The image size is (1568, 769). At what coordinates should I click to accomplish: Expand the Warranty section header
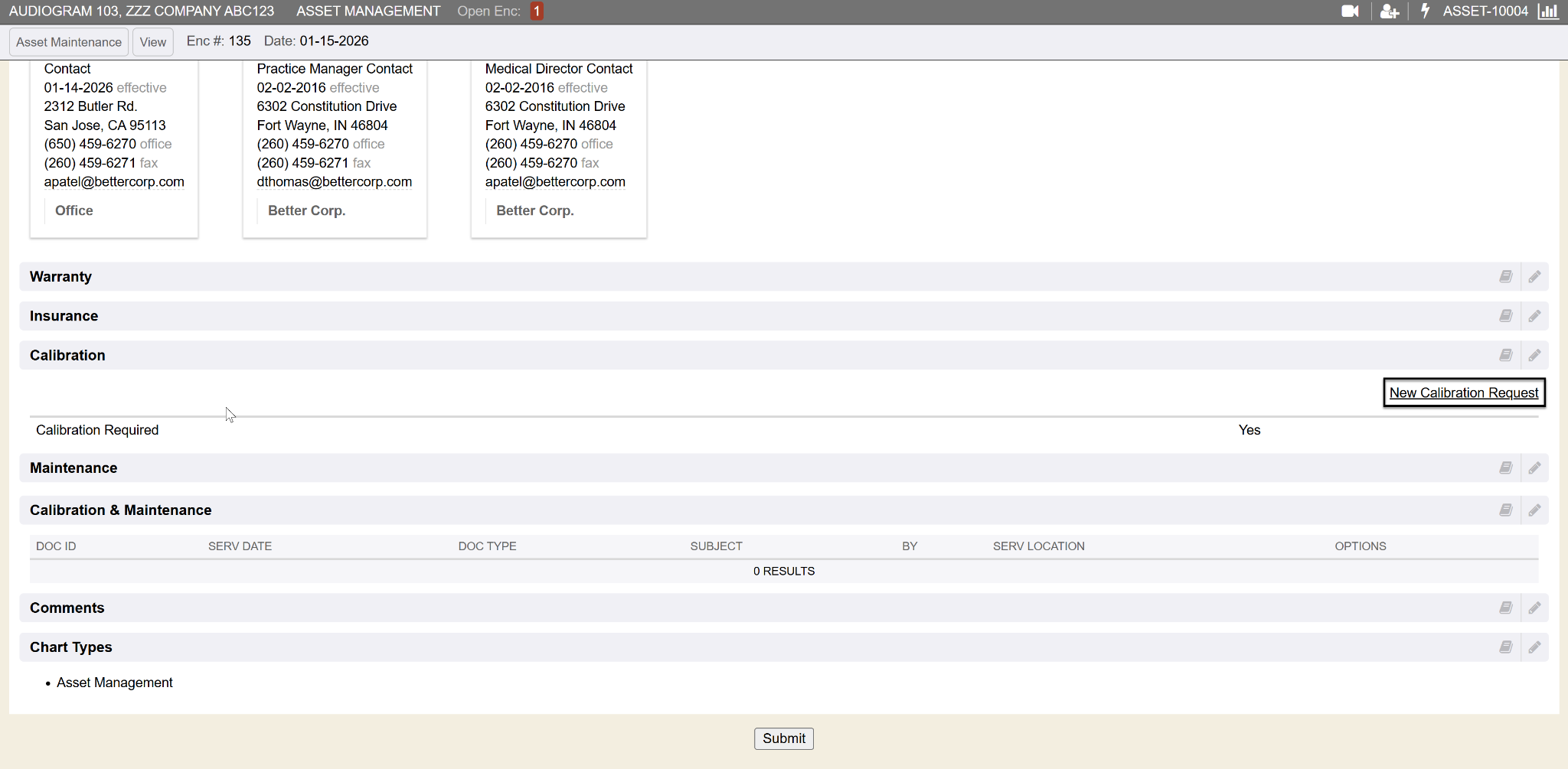61,277
